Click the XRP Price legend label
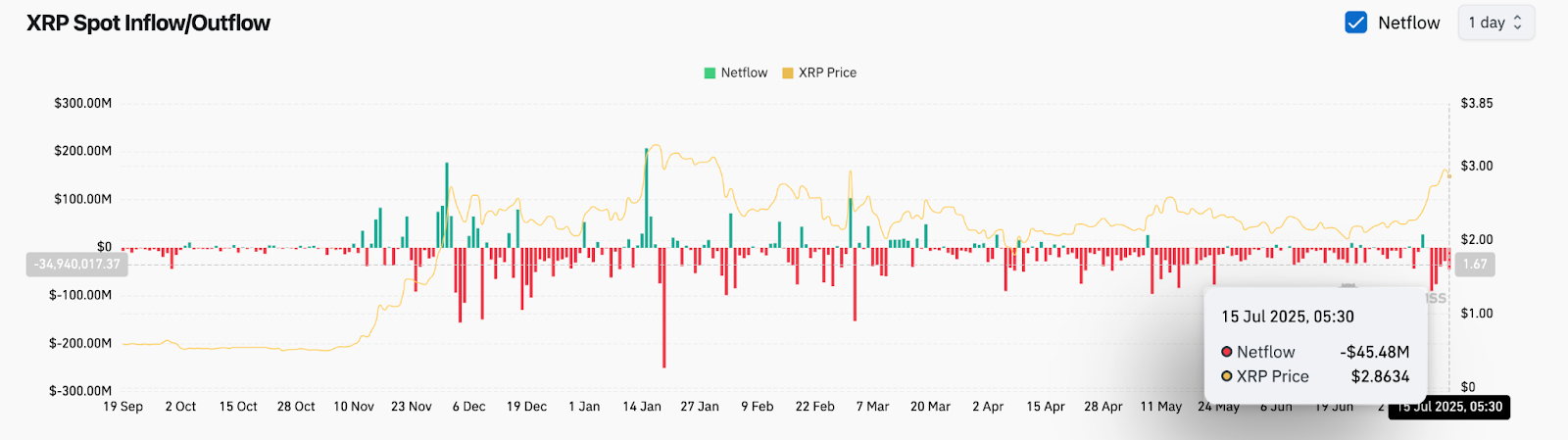 pos(827,73)
